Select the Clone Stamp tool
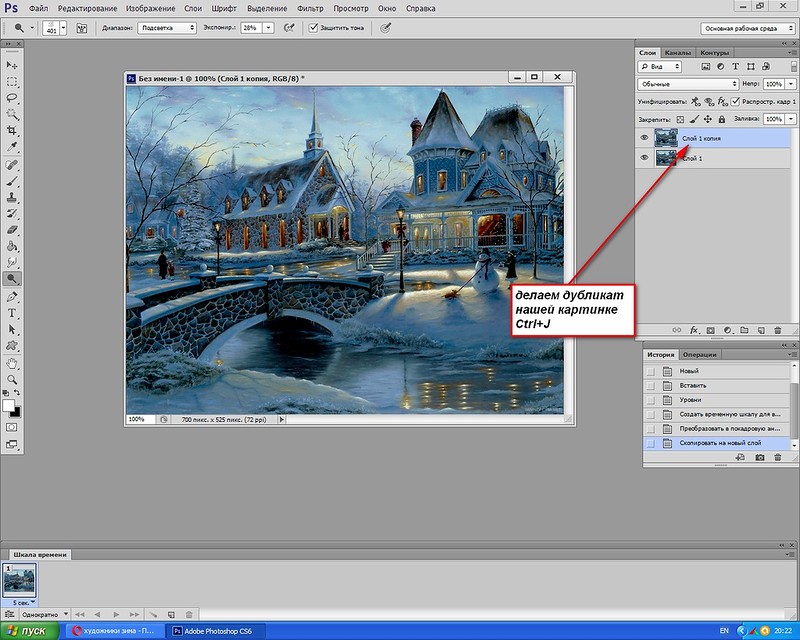The width and height of the screenshot is (800, 640). click(x=11, y=198)
